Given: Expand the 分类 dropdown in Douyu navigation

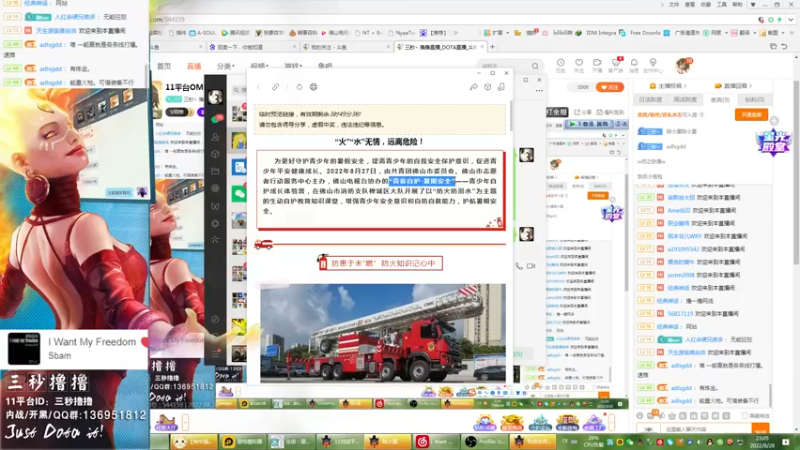Looking at the screenshot, I should (x=226, y=66).
